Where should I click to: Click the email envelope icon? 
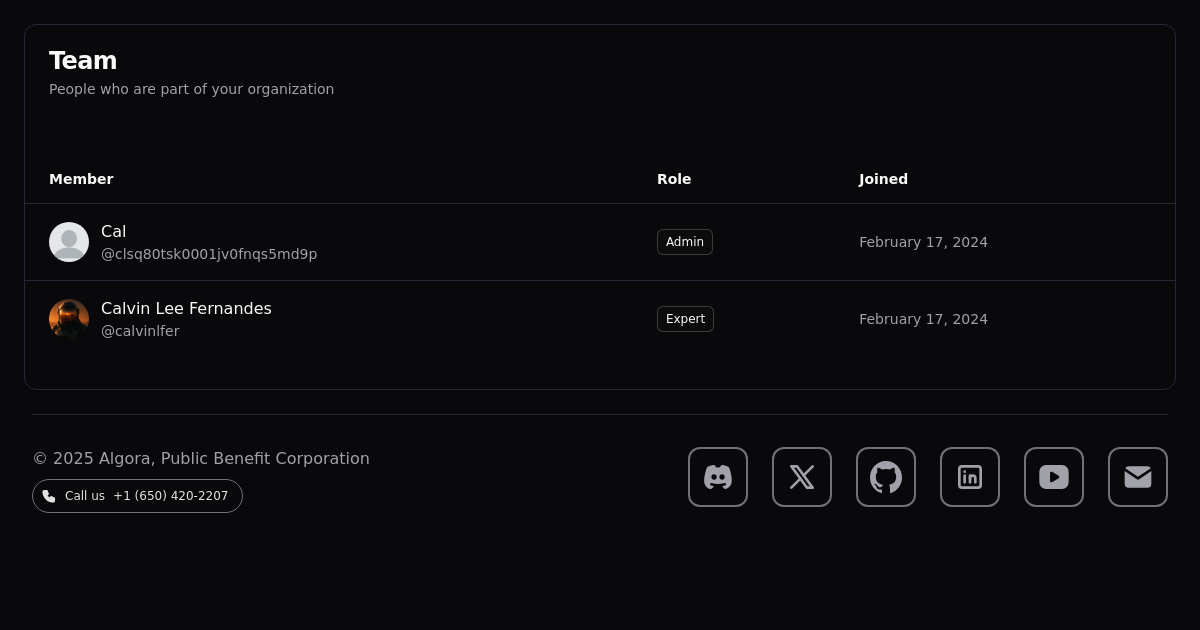[1138, 477]
